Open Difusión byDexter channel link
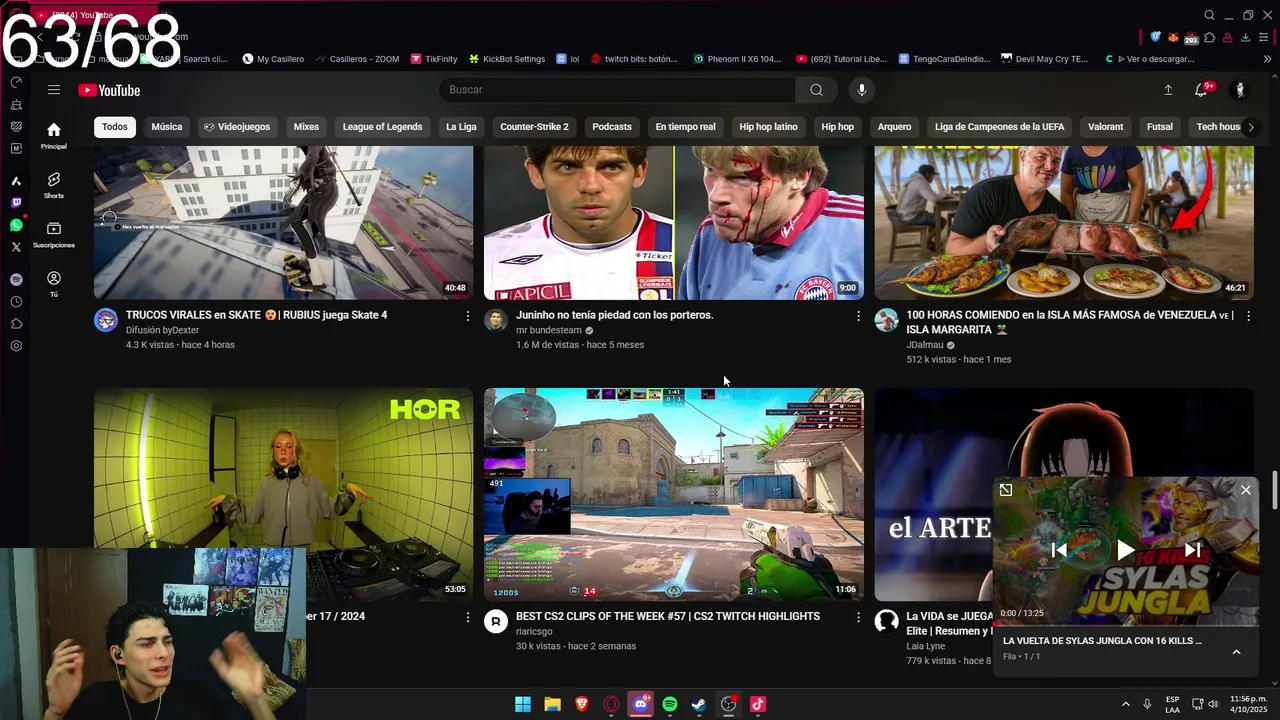 (x=162, y=330)
